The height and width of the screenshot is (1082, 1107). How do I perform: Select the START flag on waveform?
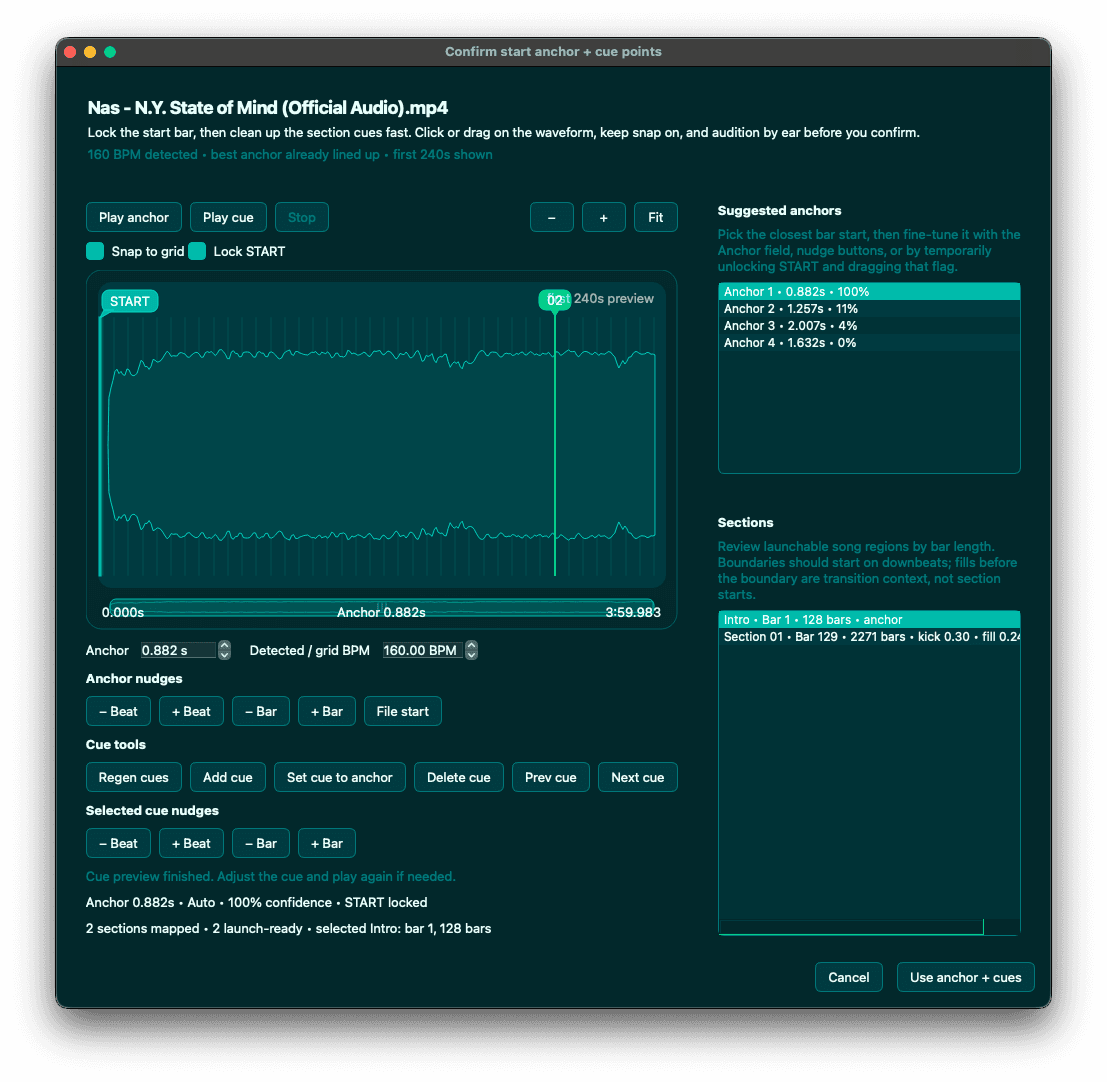click(129, 301)
